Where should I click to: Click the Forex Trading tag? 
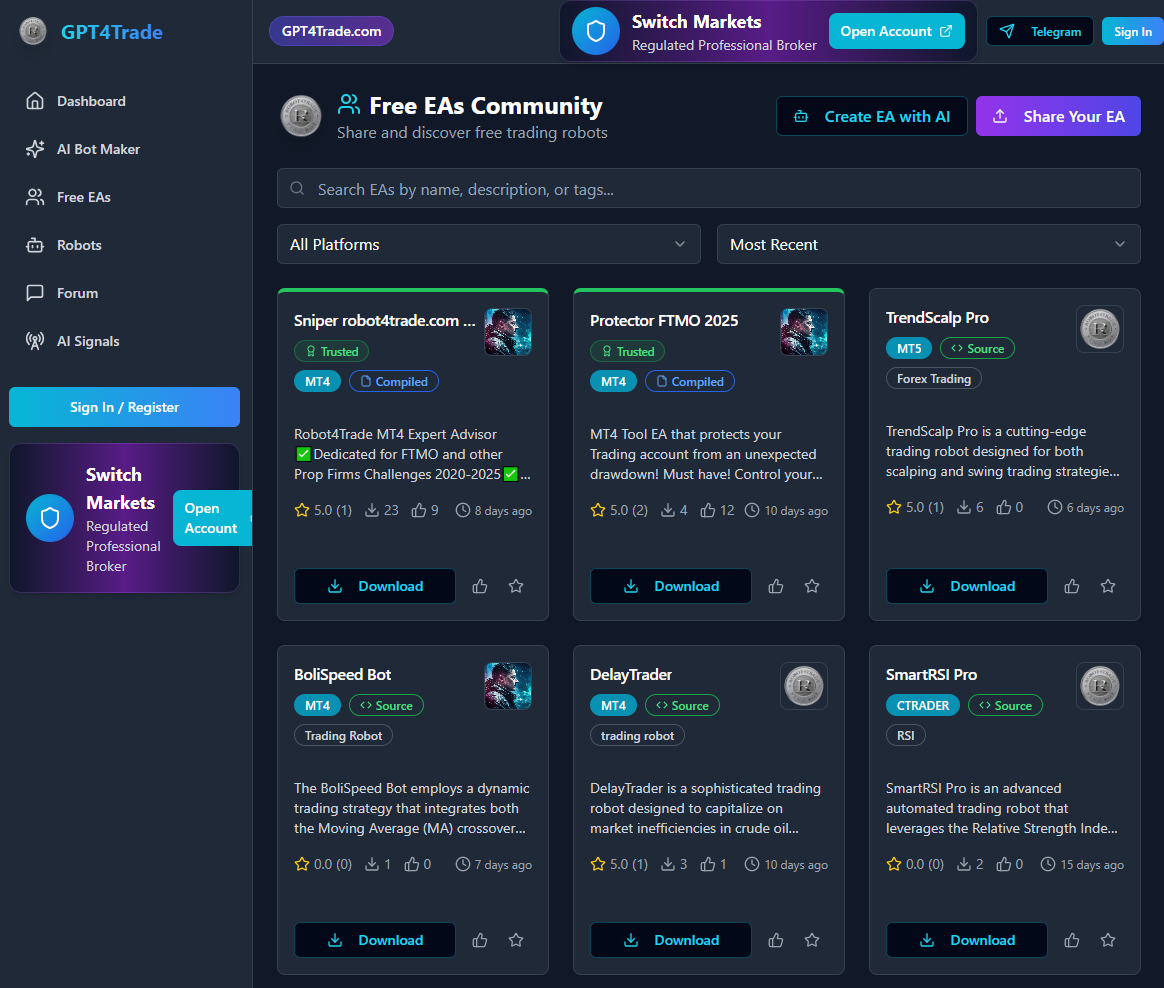[x=933, y=379]
